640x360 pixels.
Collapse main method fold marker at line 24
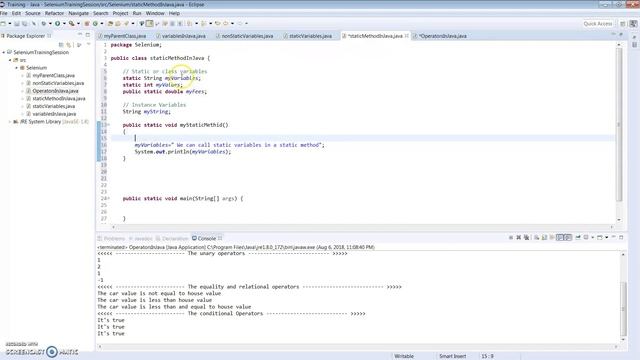coord(109,198)
